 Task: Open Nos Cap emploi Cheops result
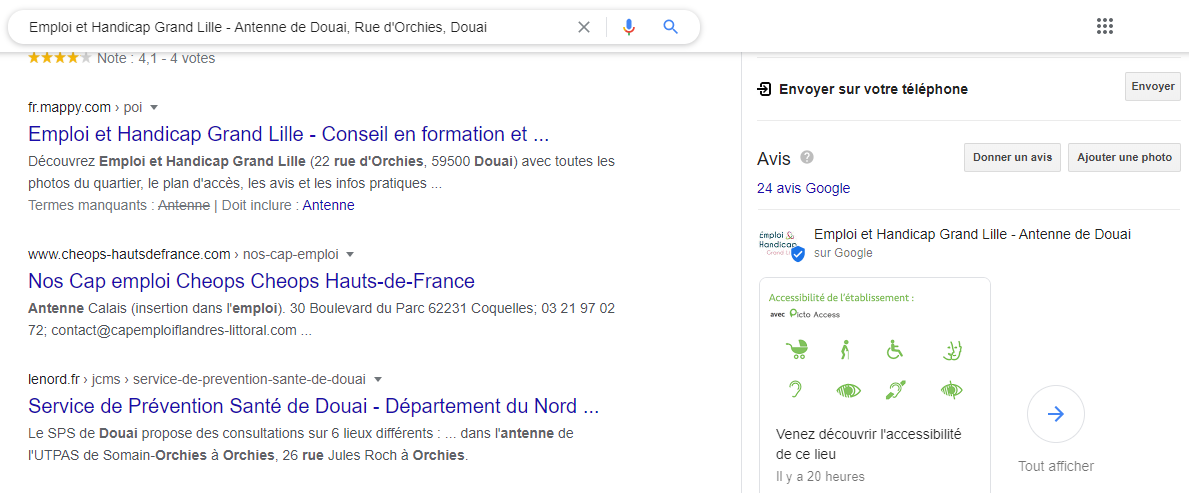pyautogui.click(x=251, y=280)
